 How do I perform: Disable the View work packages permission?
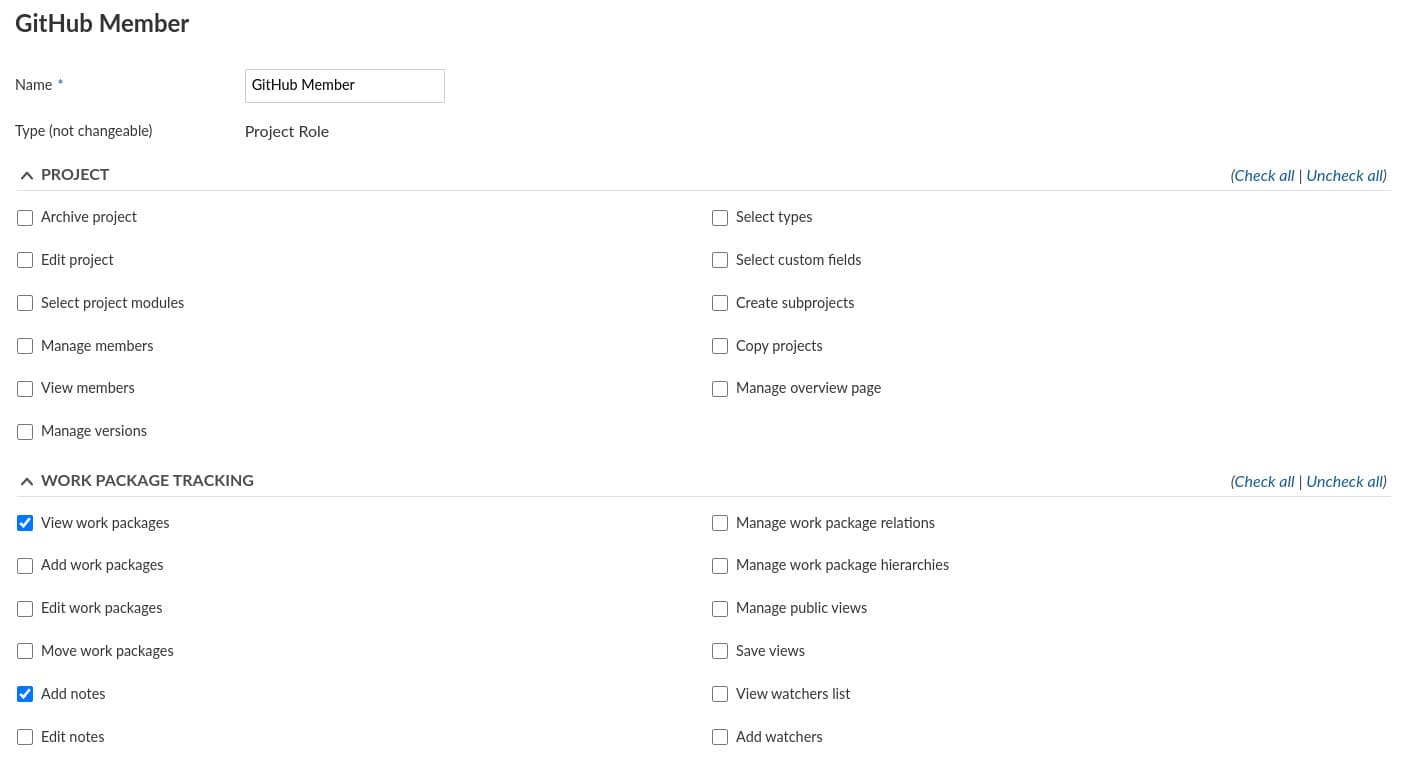point(25,523)
